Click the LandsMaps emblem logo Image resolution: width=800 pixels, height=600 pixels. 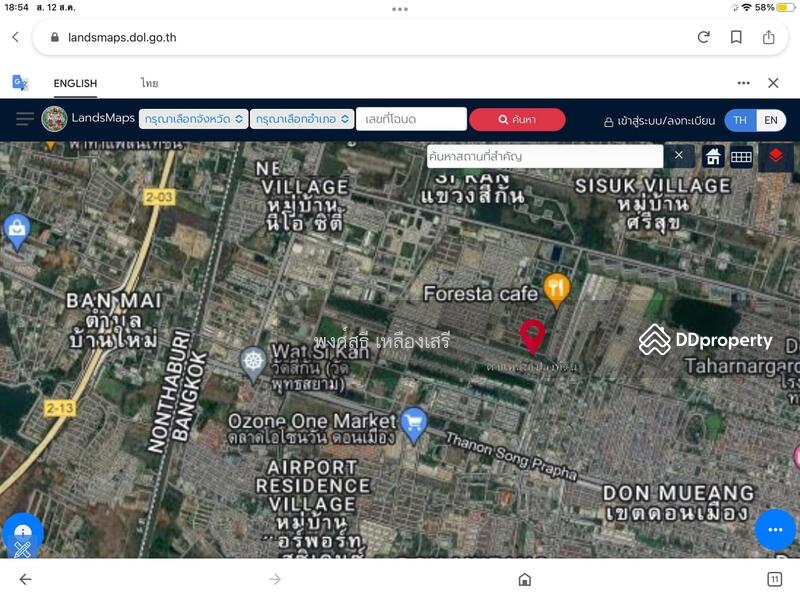54,119
